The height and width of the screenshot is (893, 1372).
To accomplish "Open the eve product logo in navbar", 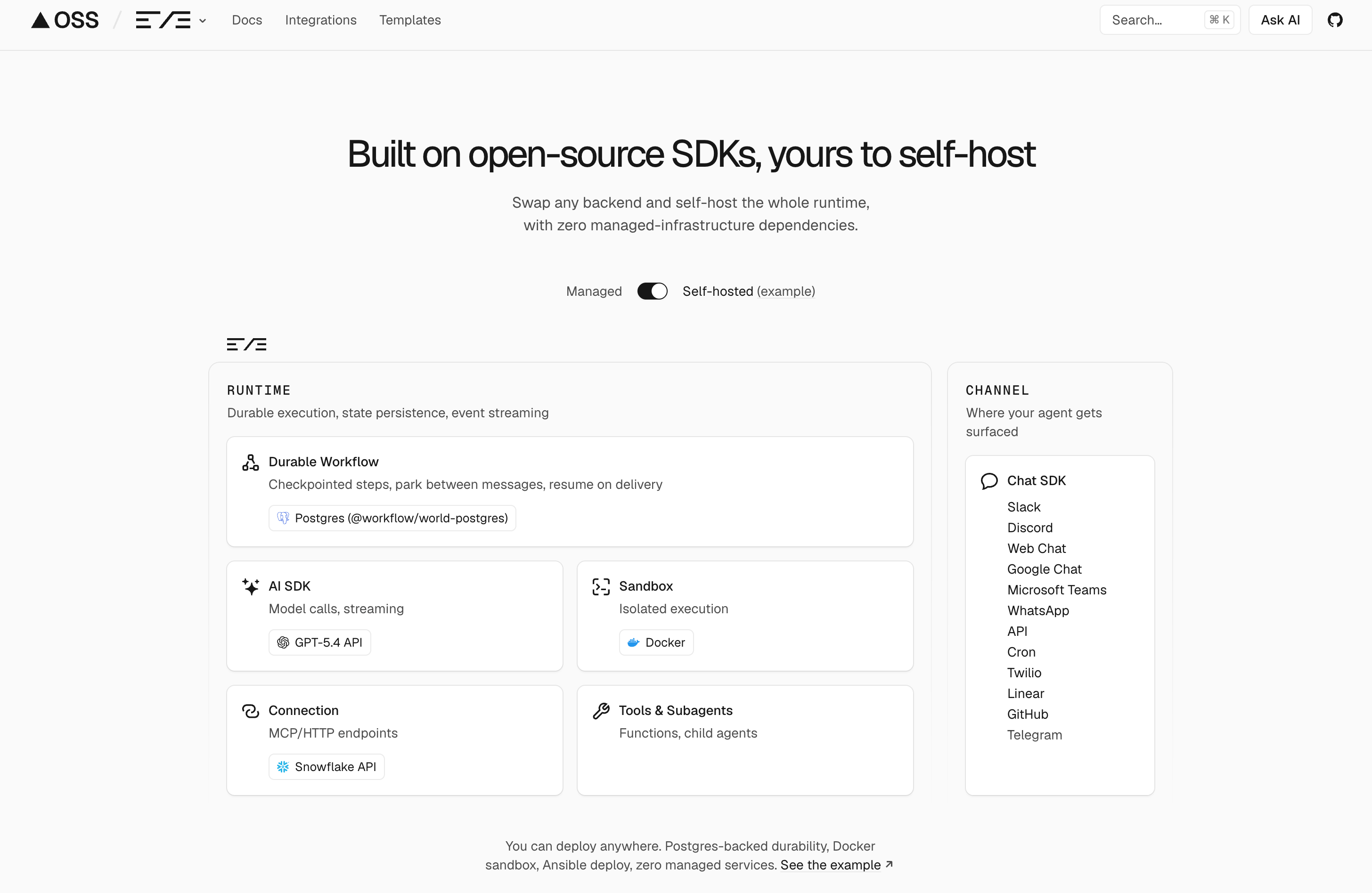I will (x=163, y=20).
